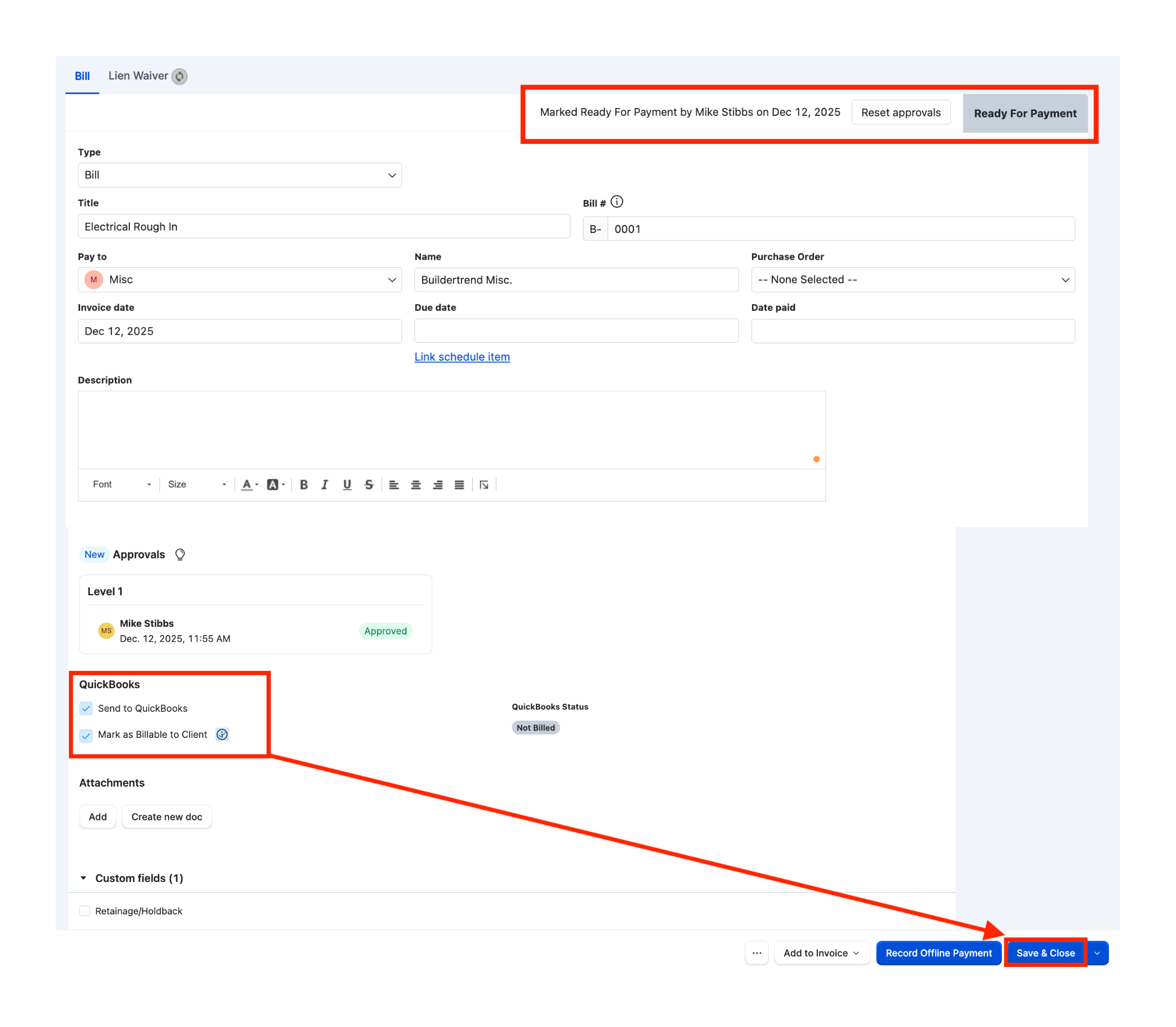Image resolution: width=1176 pixels, height=1027 pixels.
Task: Click the Billable to Client info icon
Action: pos(222,734)
